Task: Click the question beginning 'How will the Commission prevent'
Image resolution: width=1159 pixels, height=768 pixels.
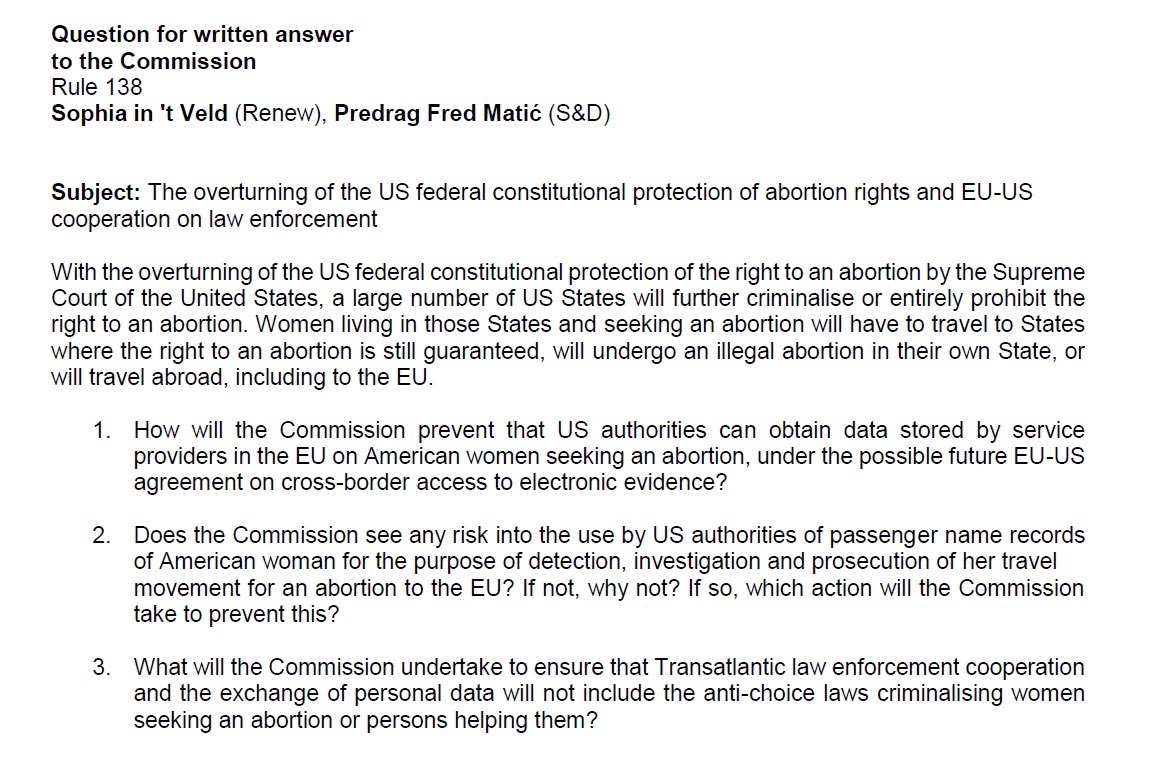Action: coord(609,456)
